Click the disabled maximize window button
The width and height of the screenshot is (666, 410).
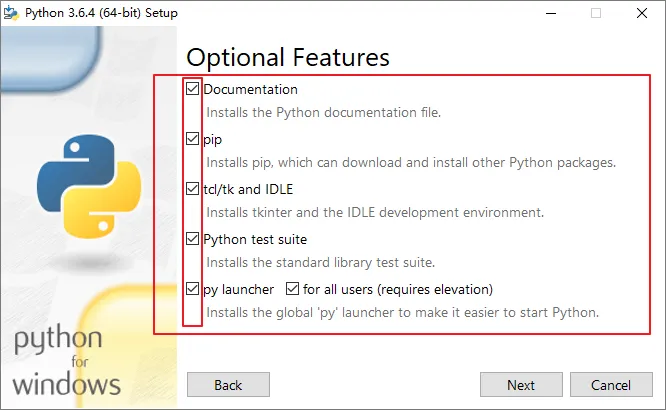tap(596, 13)
